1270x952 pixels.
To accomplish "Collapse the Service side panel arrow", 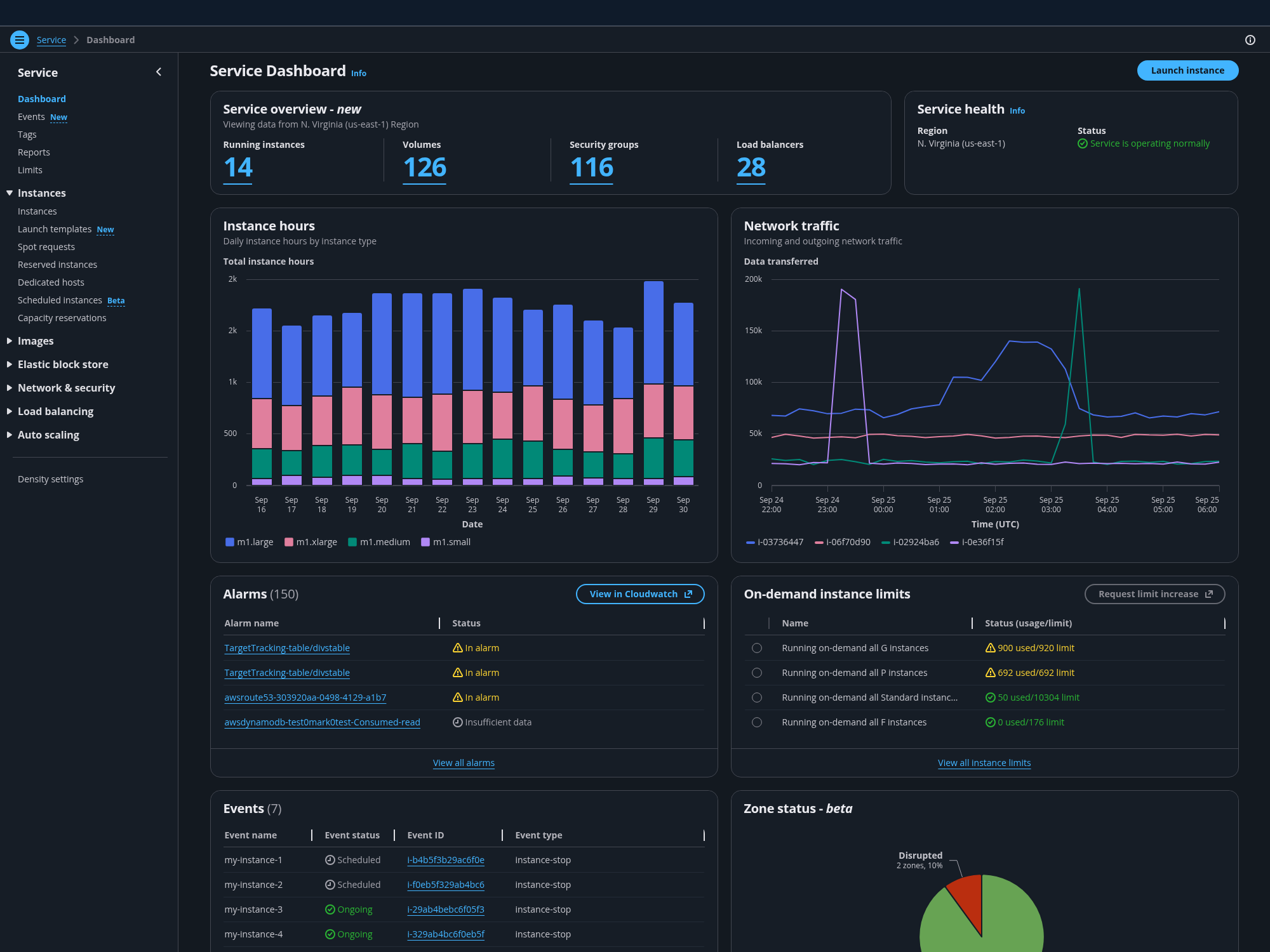I will coord(159,72).
